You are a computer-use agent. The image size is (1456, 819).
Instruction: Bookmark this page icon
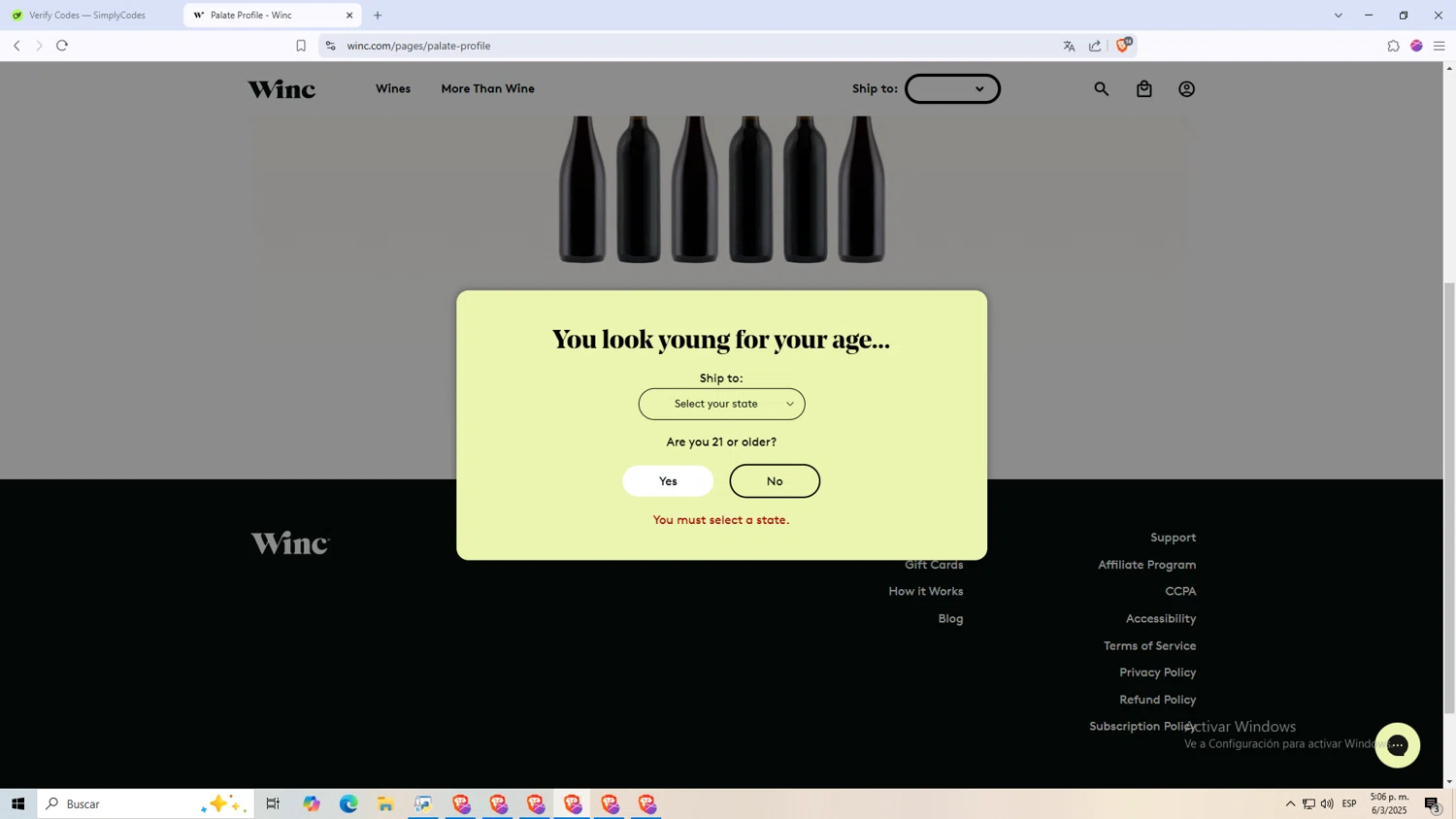pyautogui.click(x=301, y=46)
